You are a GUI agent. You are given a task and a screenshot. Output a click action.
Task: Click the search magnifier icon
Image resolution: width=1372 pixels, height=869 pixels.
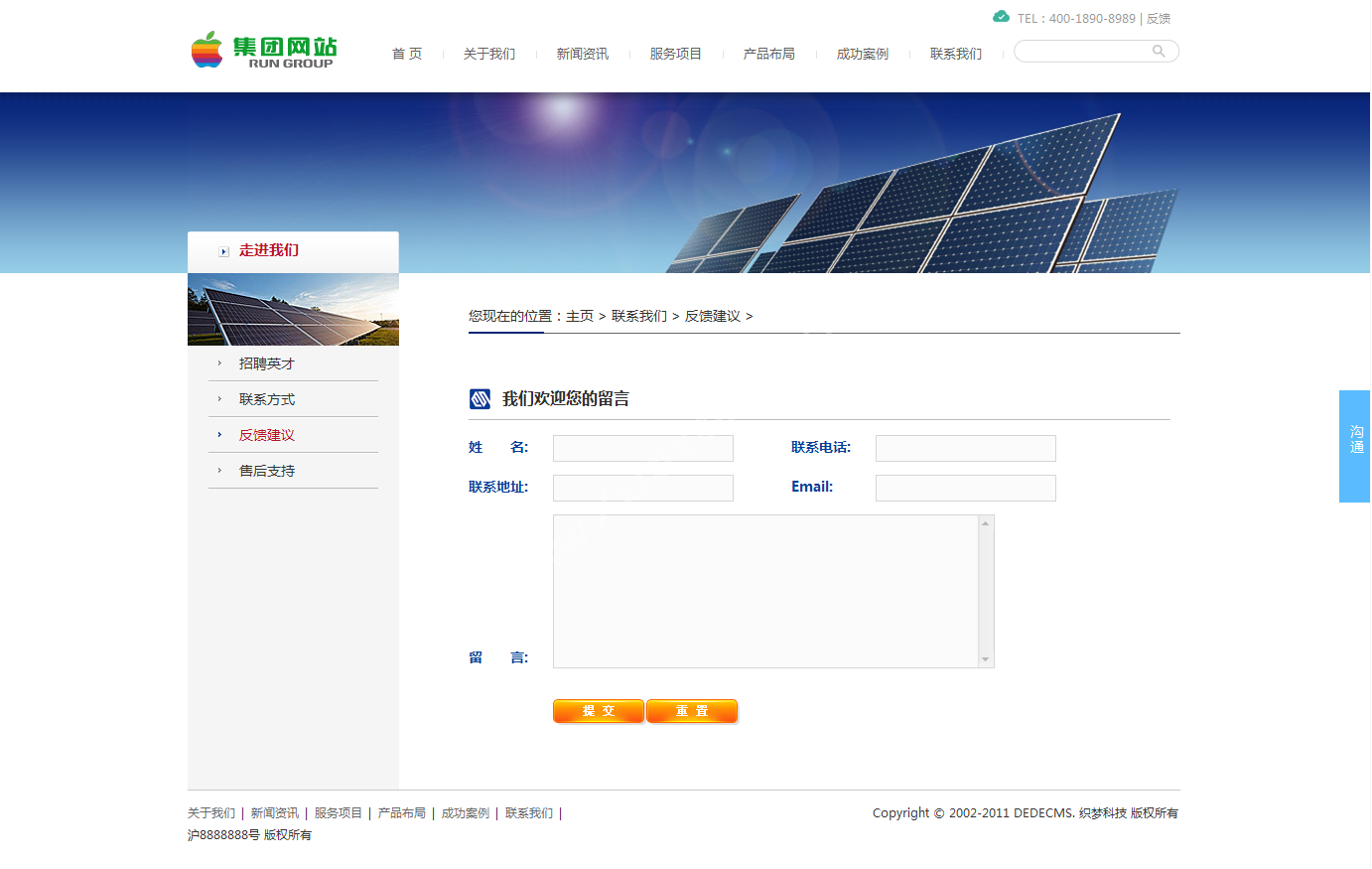coord(1158,51)
